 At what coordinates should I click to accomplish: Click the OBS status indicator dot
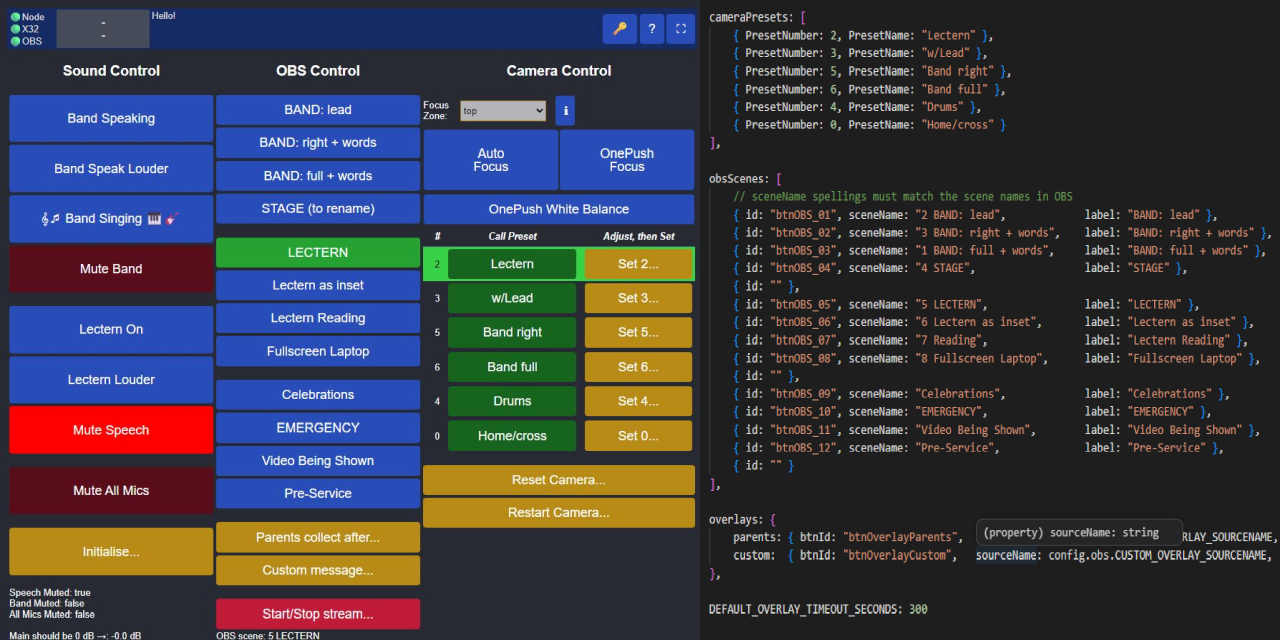(x=15, y=41)
